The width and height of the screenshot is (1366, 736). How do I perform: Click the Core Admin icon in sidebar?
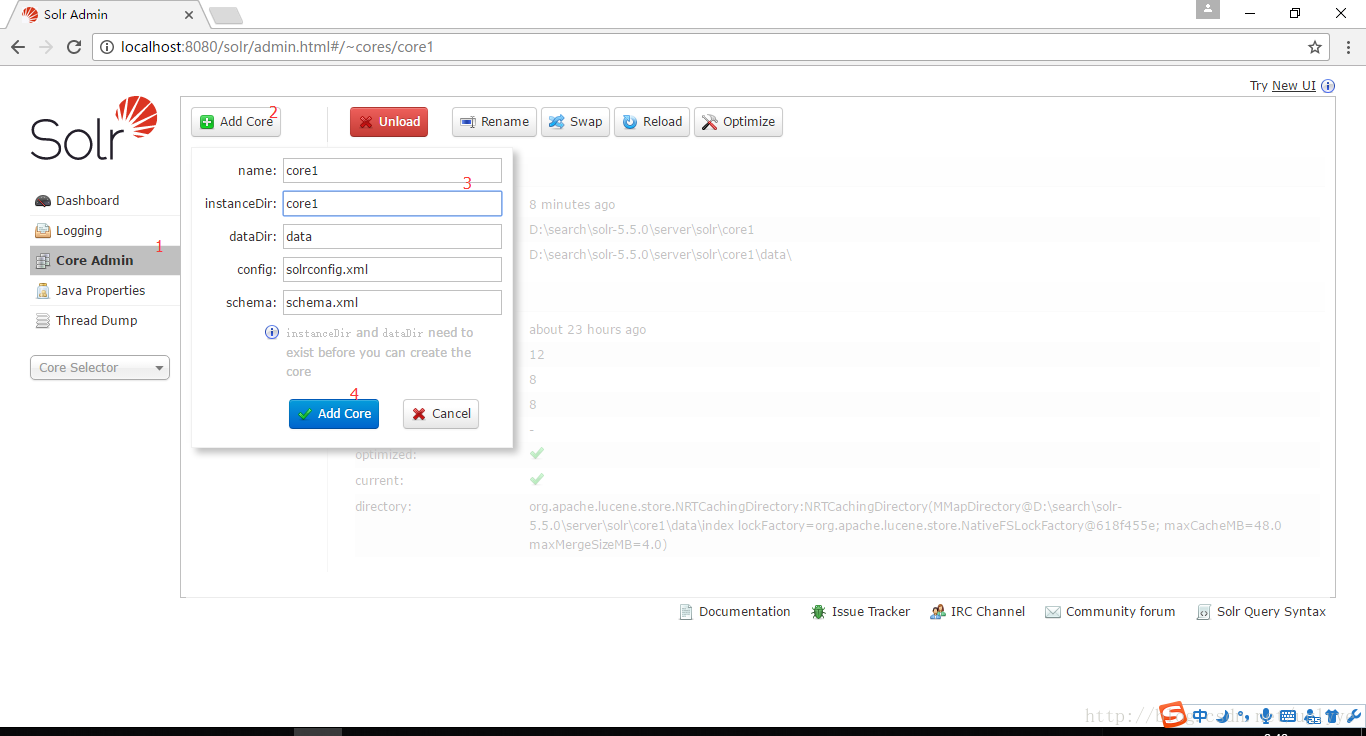click(x=43, y=261)
